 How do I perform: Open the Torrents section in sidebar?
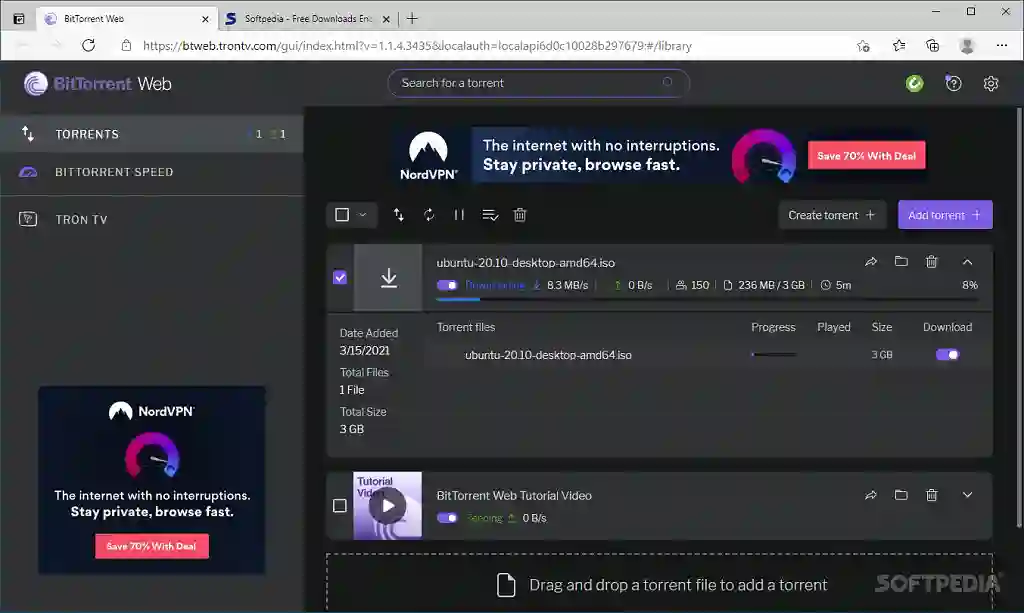152,134
